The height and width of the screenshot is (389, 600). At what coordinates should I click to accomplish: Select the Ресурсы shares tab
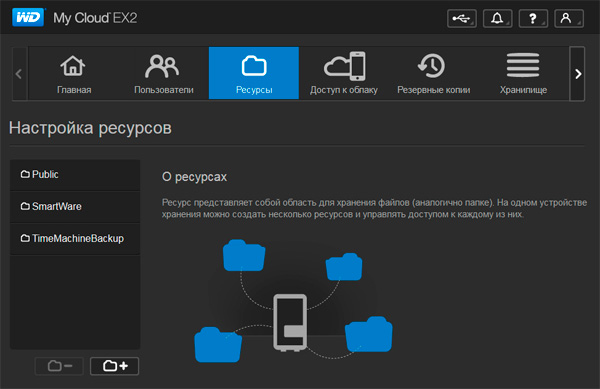pyautogui.click(x=254, y=73)
